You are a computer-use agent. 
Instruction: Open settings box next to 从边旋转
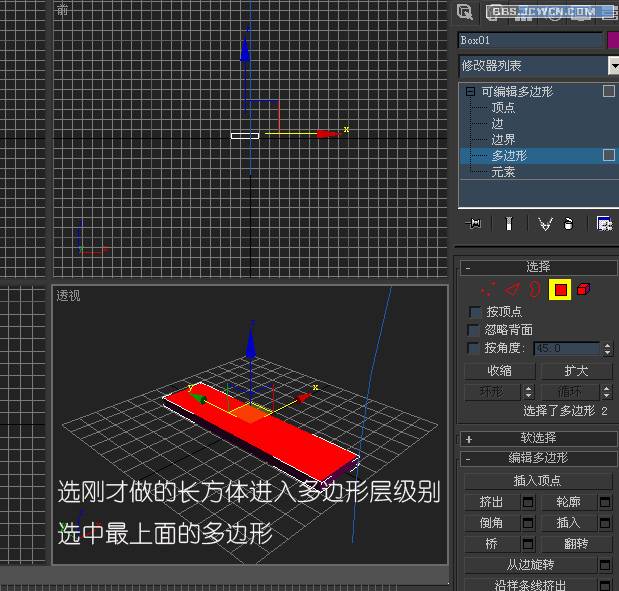point(605,565)
